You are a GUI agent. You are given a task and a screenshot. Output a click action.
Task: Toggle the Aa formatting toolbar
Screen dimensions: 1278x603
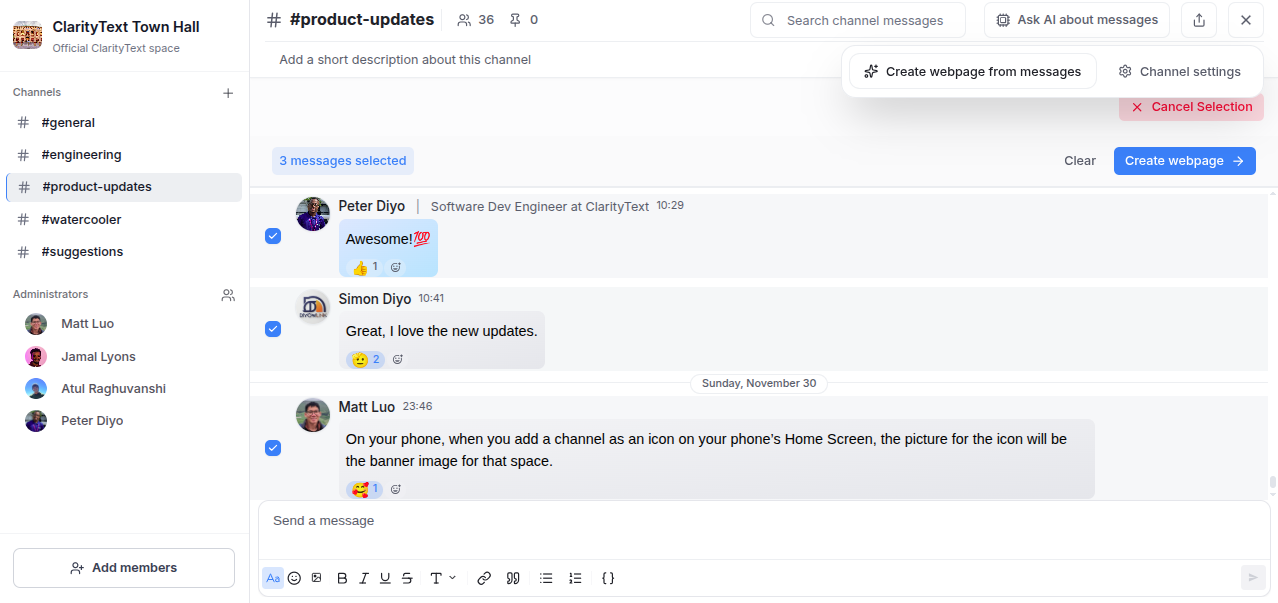tap(272, 578)
